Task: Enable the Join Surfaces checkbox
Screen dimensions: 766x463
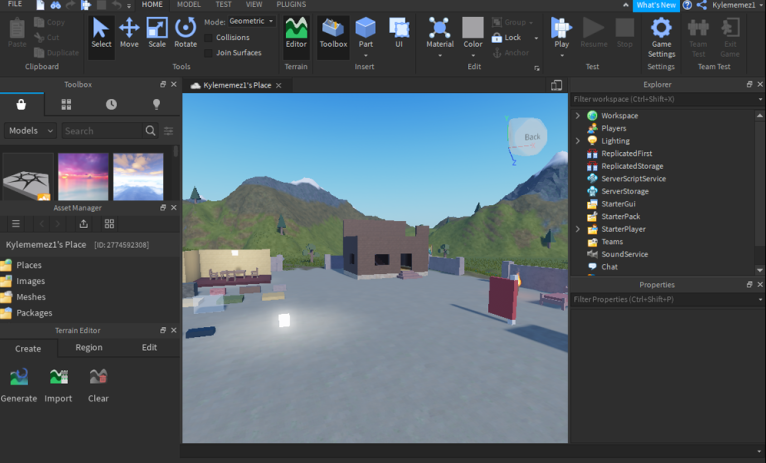Action: pos(208,53)
